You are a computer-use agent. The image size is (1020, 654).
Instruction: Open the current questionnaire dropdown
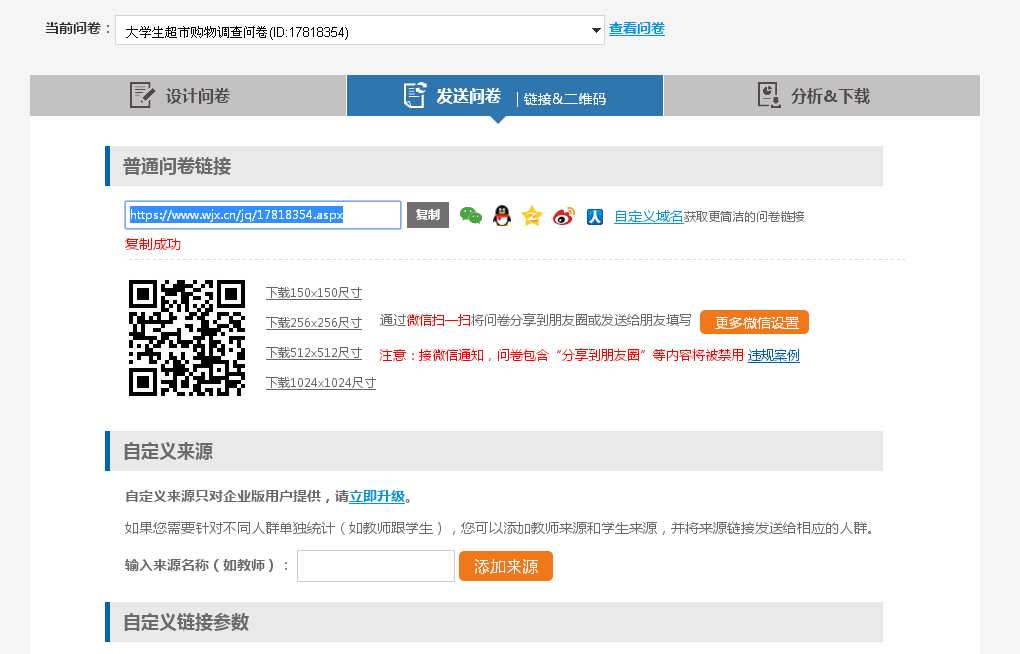(x=360, y=31)
